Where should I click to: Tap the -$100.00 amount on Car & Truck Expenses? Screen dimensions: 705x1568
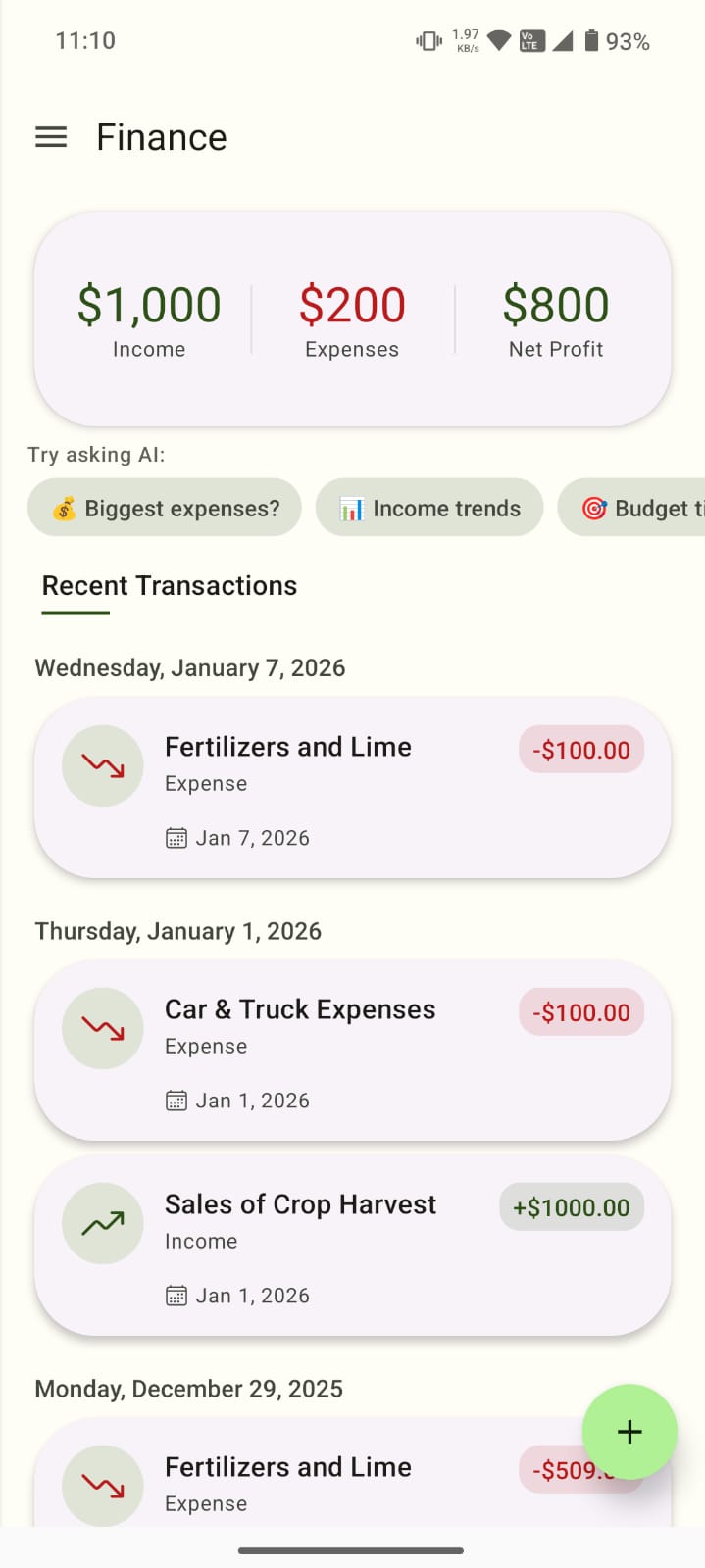coord(580,1012)
